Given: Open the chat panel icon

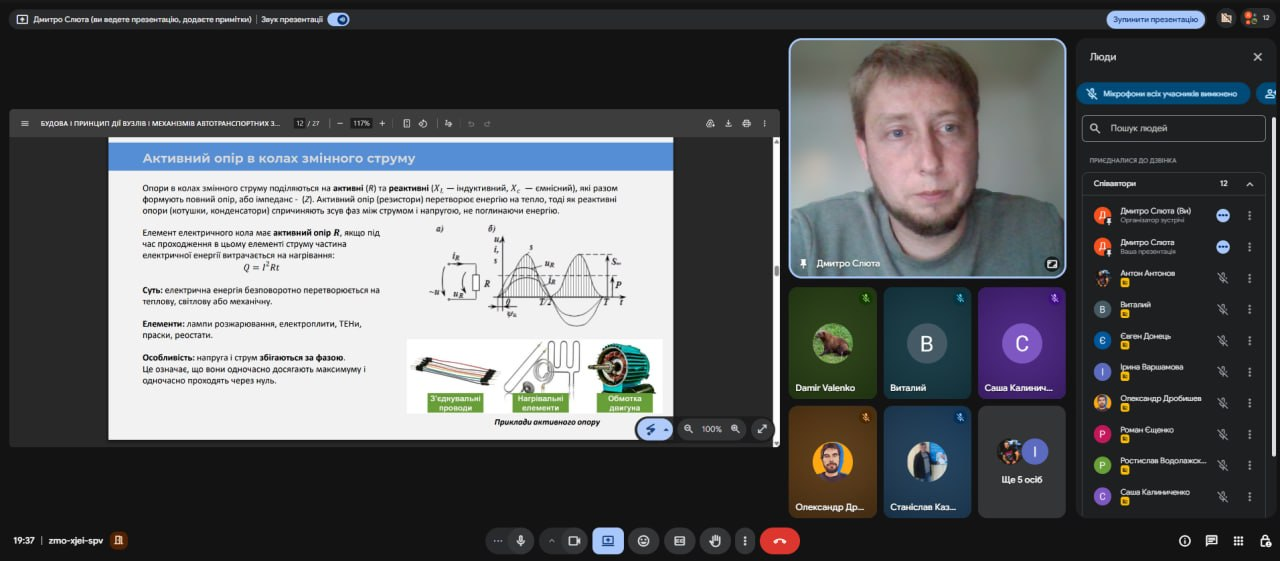Looking at the screenshot, I should (x=1211, y=541).
